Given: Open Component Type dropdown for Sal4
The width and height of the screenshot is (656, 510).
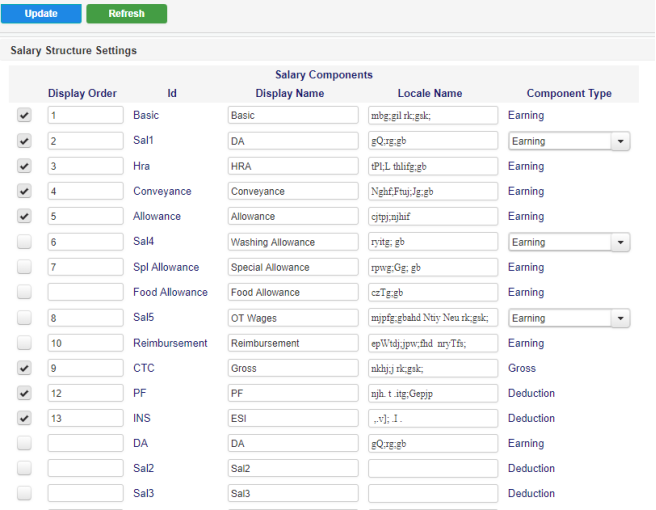Looking at the screenshot, I should [568, 242].
